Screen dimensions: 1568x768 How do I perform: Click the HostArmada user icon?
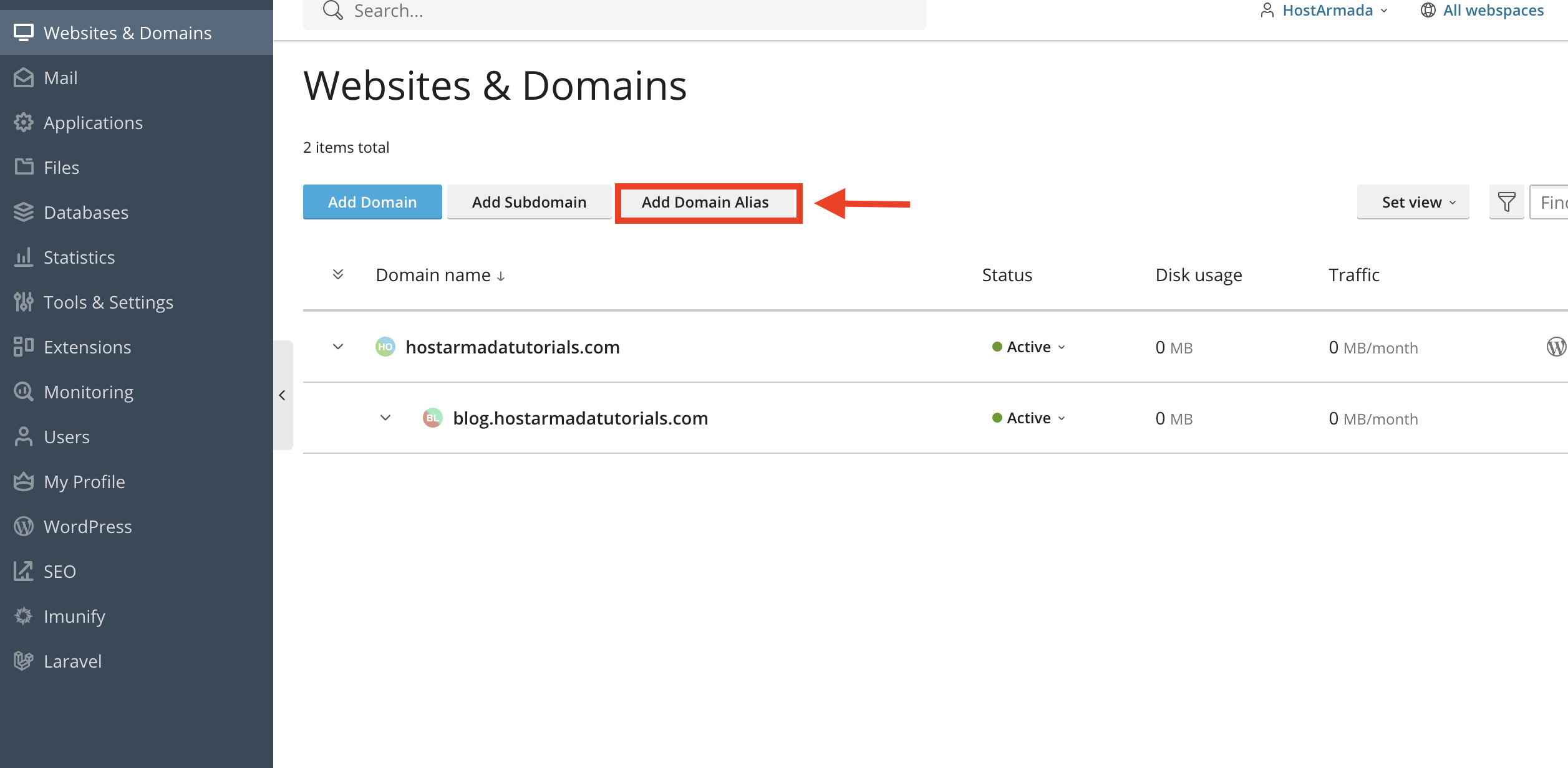[1267, 11]
